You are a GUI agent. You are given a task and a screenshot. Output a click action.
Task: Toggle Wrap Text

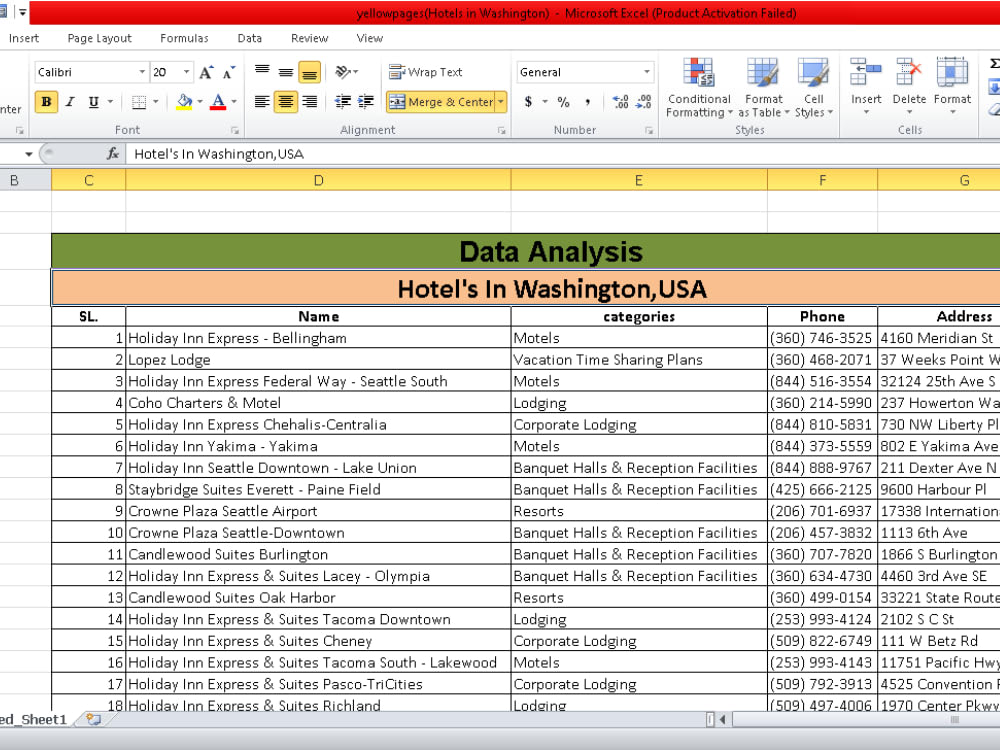click(x=425, y=72)
